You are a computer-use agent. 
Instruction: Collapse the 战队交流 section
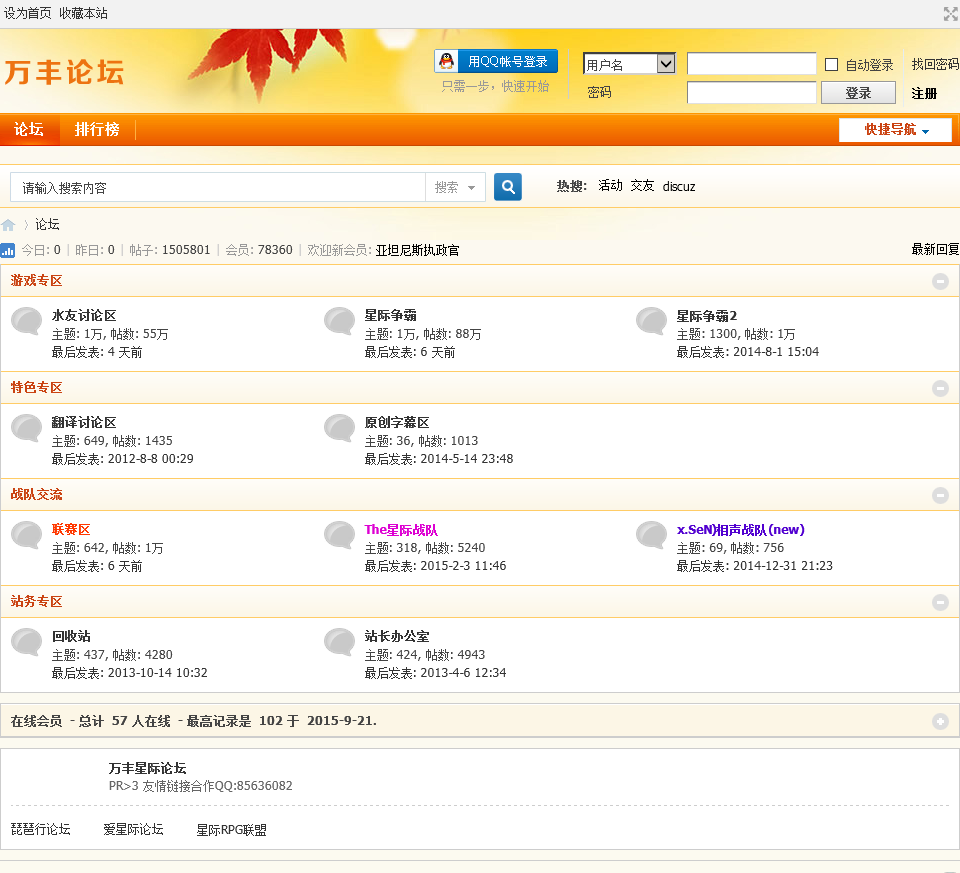940,495
